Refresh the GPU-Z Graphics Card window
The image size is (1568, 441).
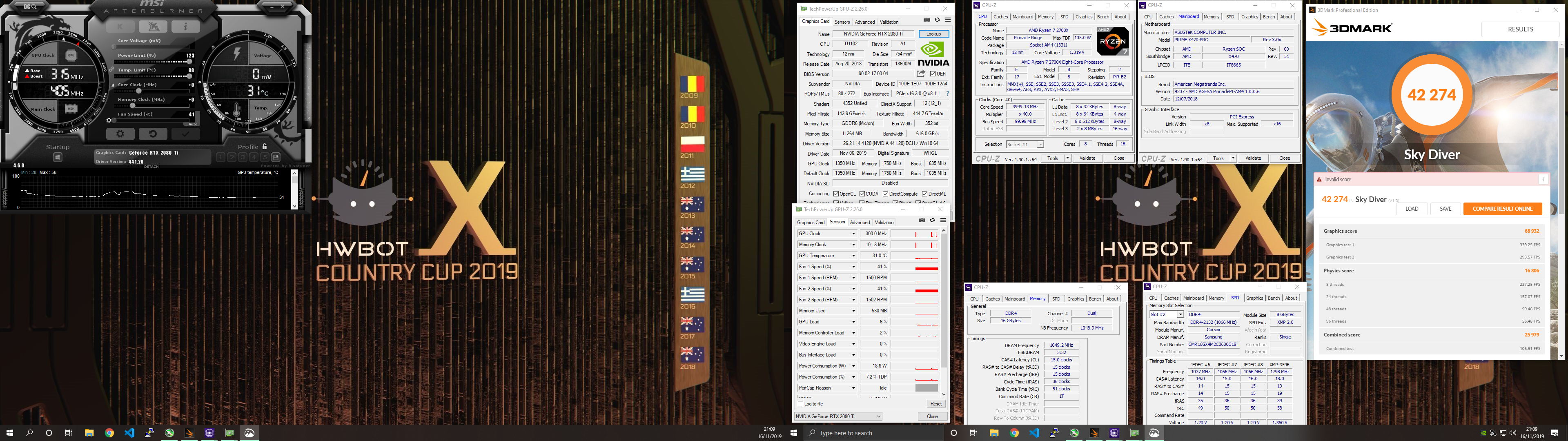coord(938,20)
